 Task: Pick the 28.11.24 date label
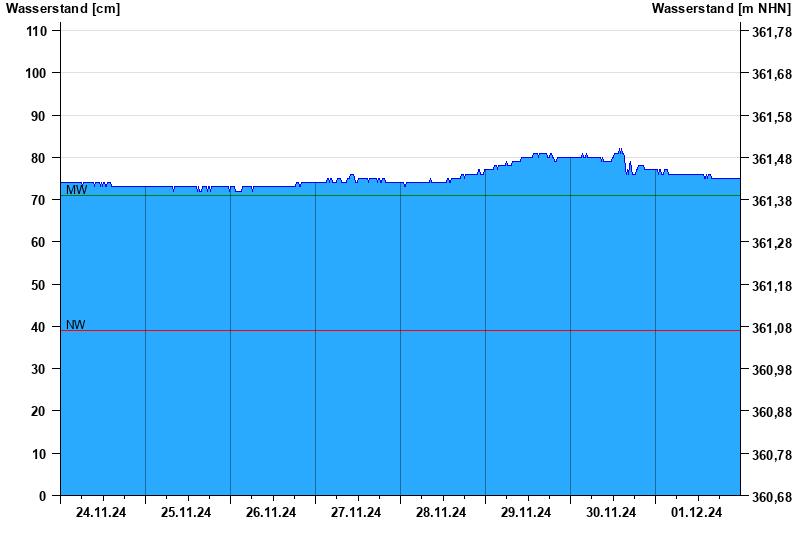coord(441,513)
